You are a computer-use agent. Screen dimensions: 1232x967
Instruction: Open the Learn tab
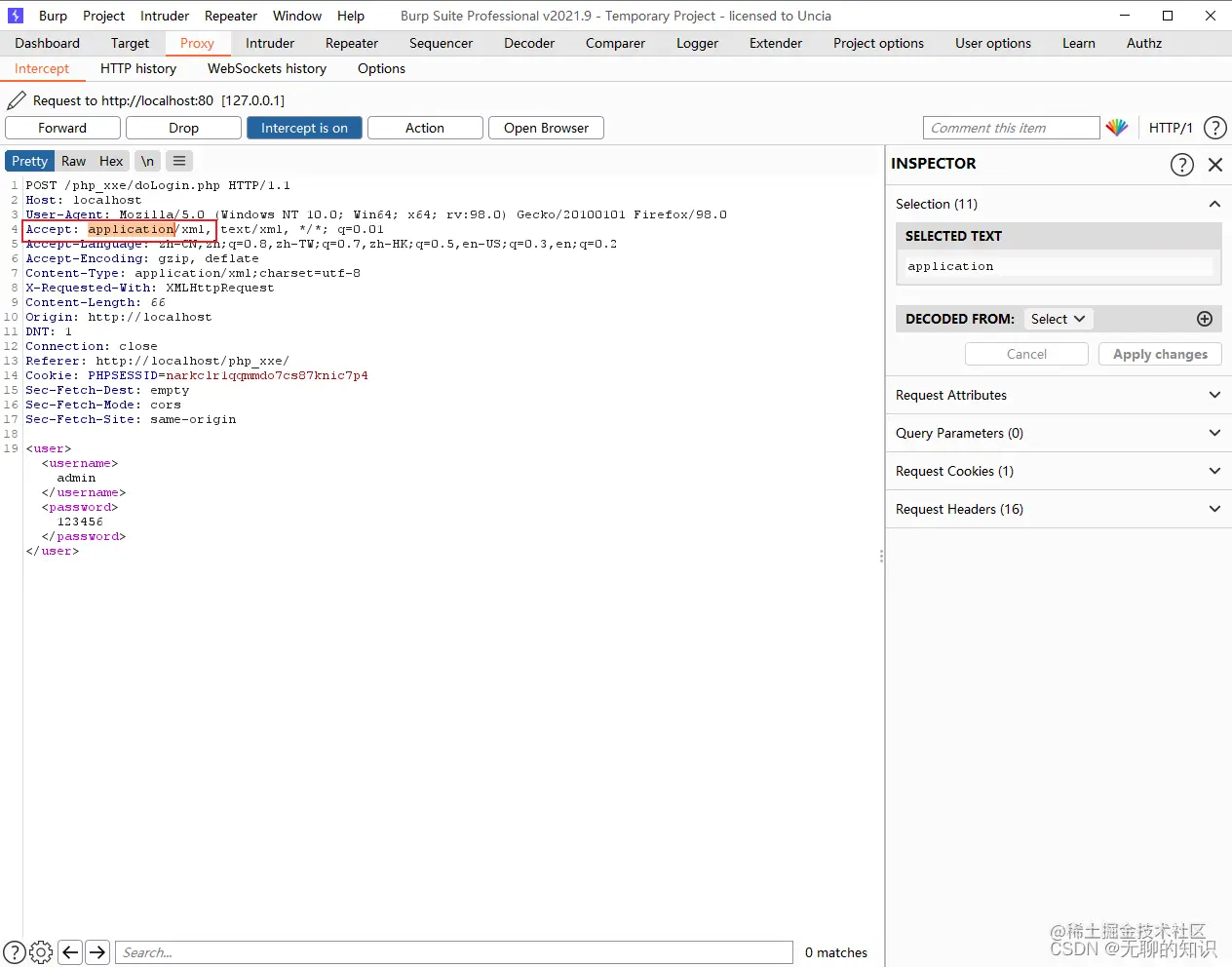(x=1079, y=43)
